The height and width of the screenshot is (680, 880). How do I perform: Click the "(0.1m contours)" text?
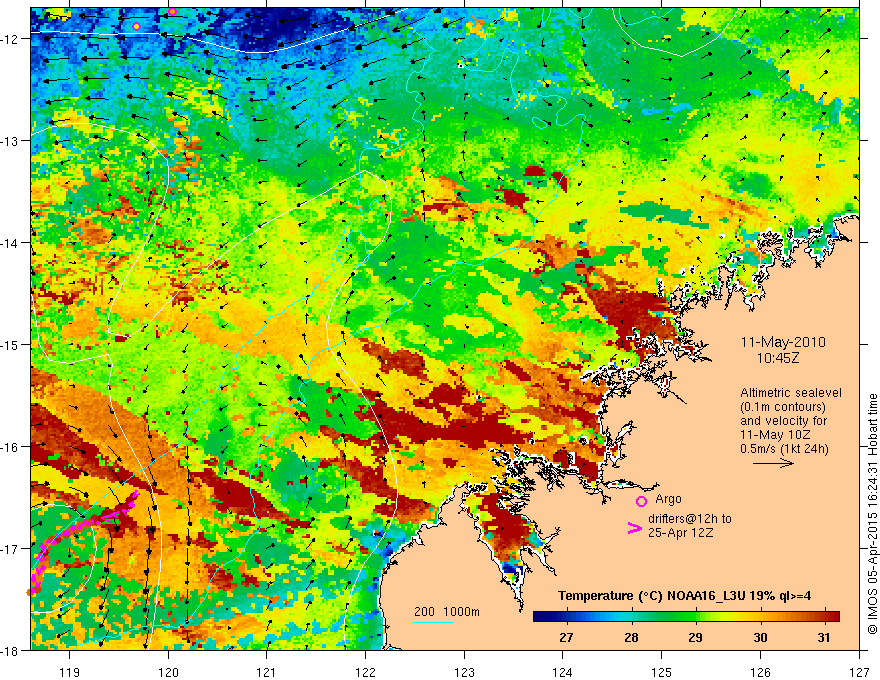[x=783, y=407]
